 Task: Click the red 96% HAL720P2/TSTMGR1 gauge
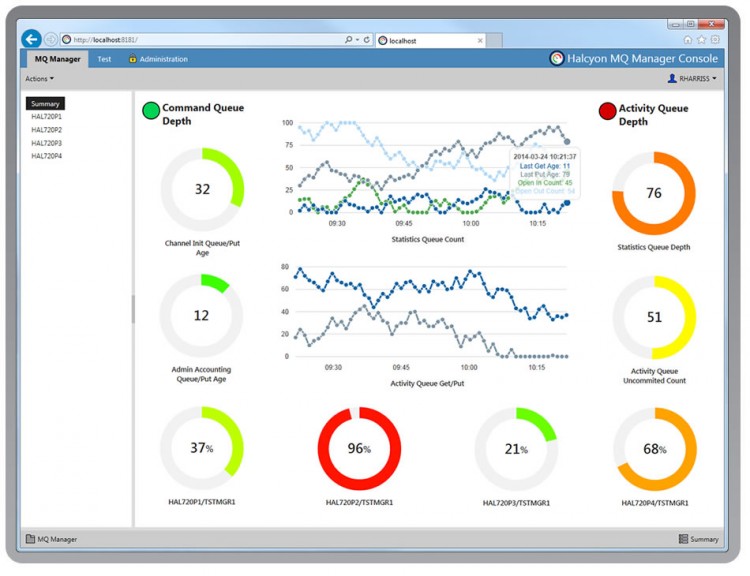(359, 449)
